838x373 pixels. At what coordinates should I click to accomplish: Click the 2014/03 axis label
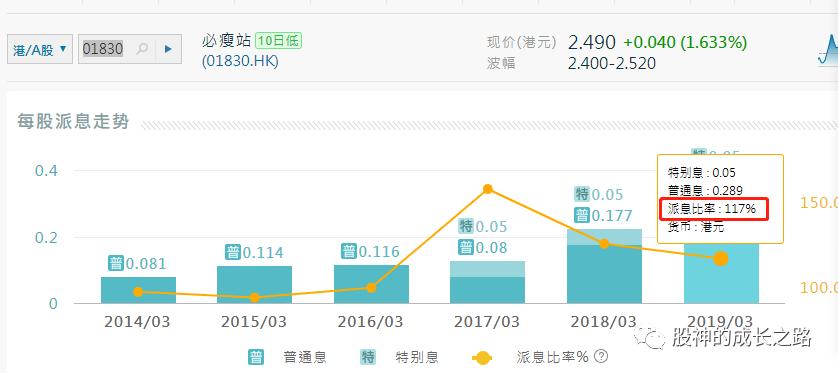point(137,322)
